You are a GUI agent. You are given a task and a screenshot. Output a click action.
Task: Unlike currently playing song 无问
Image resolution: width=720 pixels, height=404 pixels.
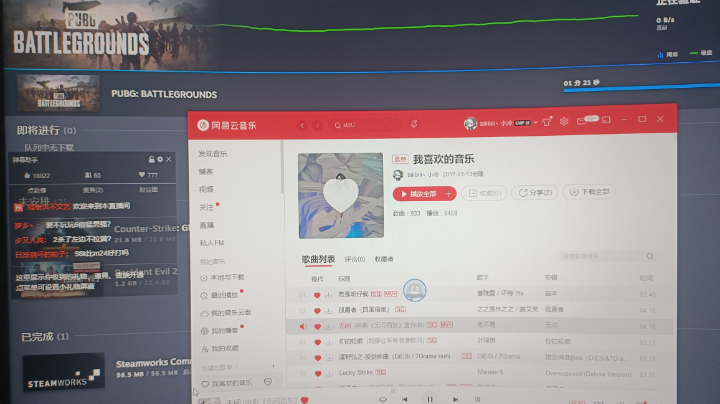point(317,326)
